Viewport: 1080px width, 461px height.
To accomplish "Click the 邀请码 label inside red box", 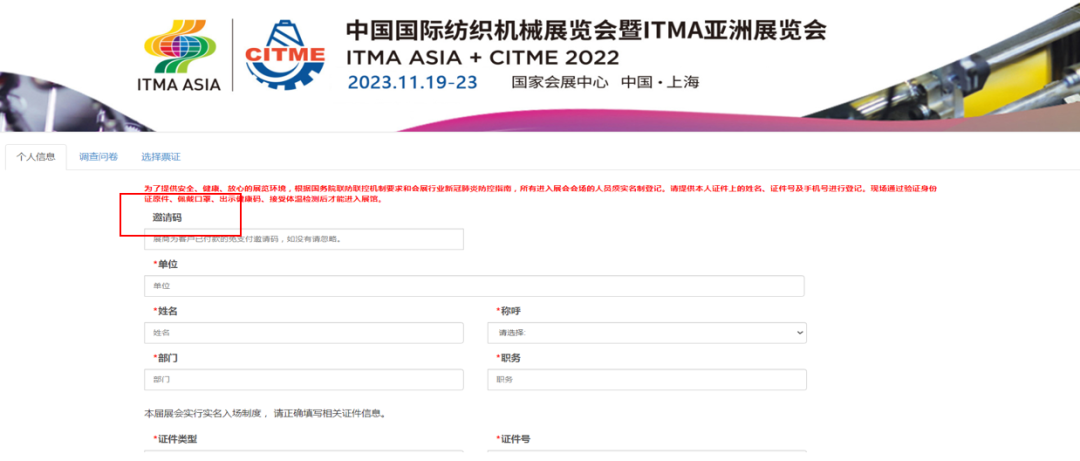I will [x=167, y=218].
